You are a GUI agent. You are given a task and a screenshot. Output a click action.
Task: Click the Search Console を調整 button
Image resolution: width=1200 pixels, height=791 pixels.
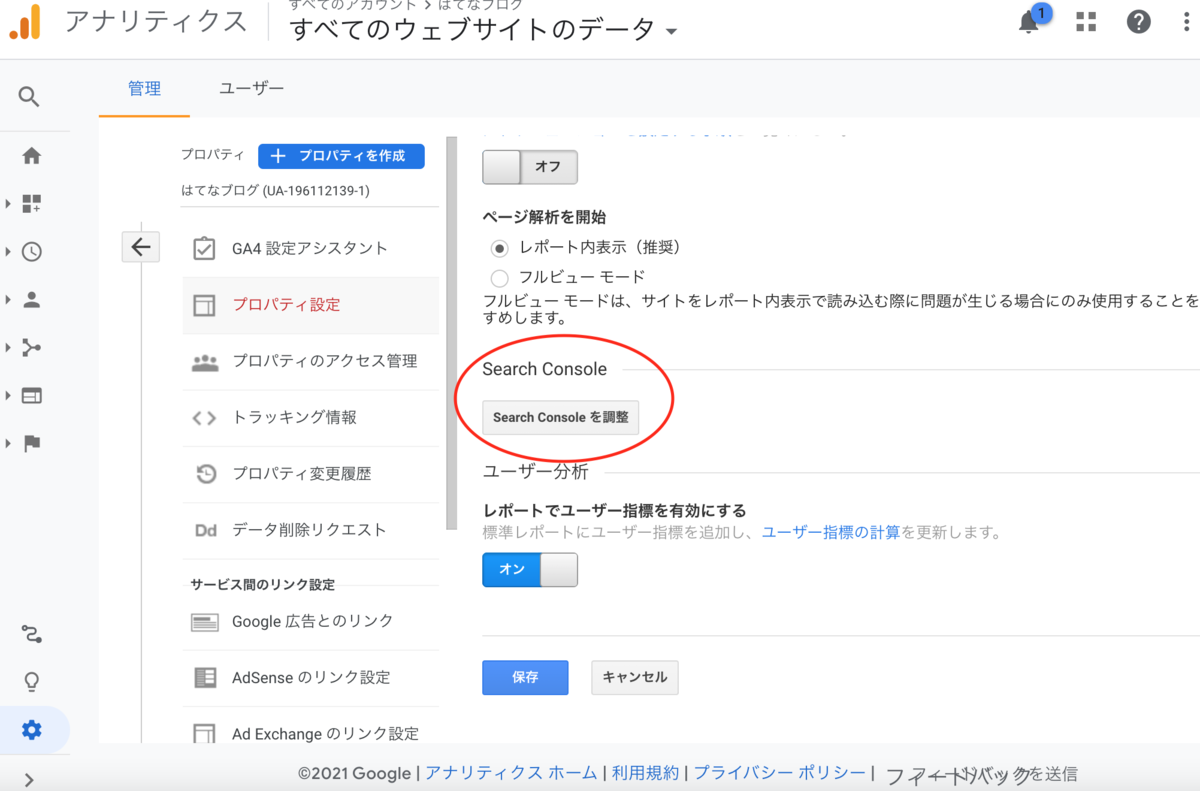click(560, 417)
